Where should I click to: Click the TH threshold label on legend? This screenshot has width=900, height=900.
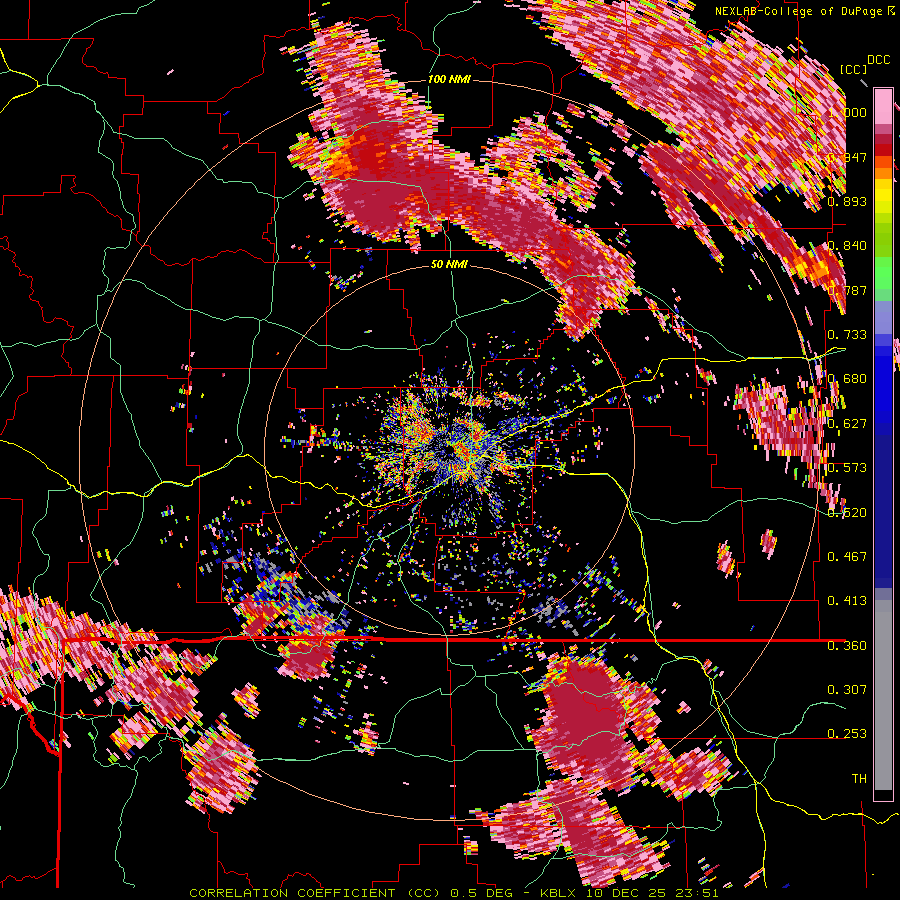click(859, 779)
